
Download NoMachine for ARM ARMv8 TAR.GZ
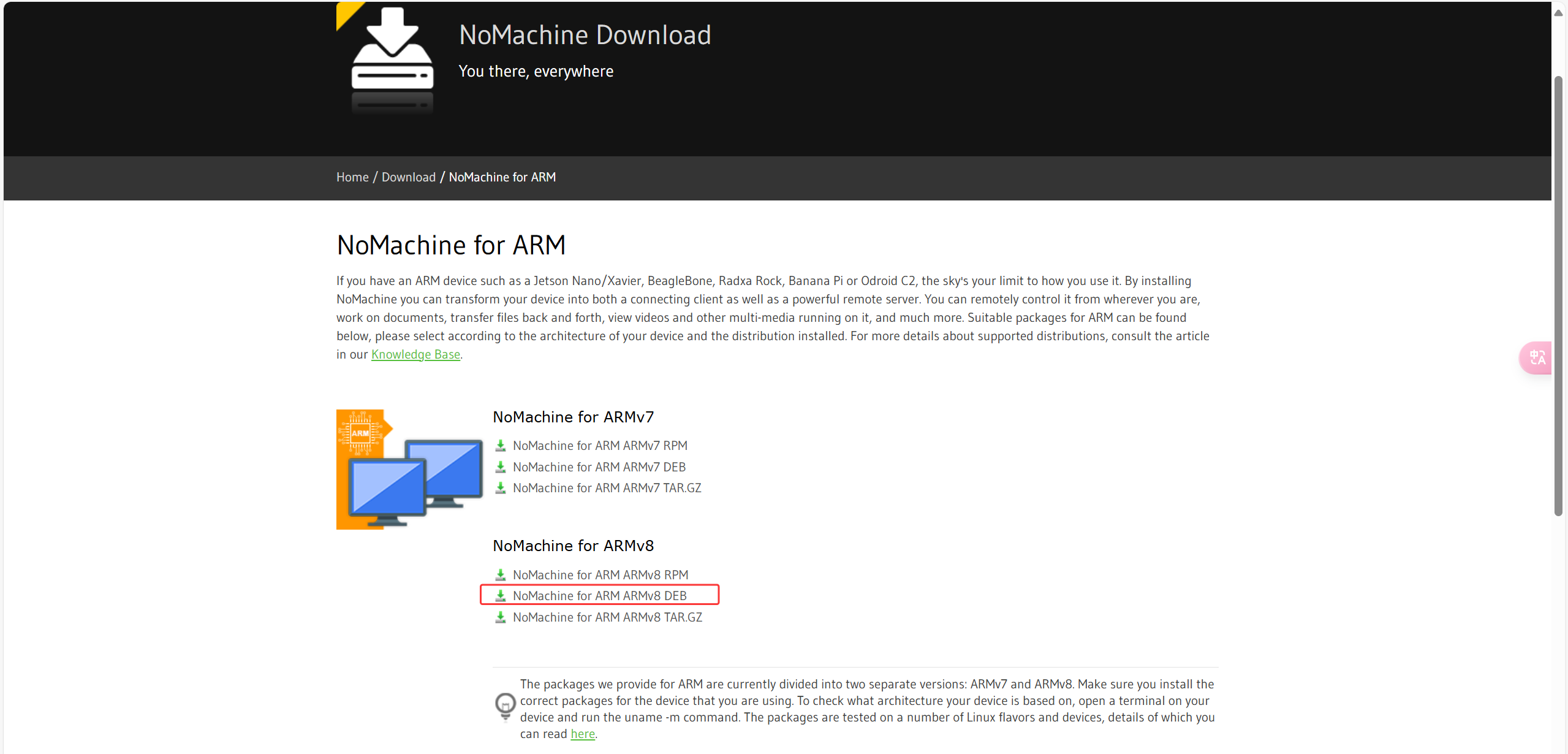point(608,617)
